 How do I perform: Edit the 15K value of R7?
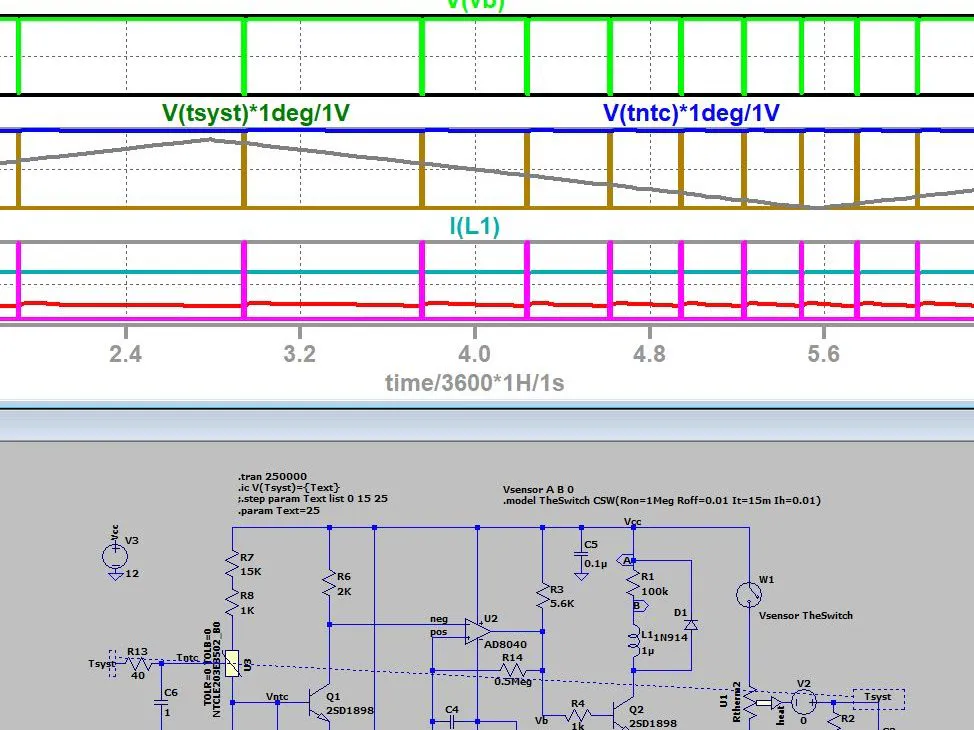tap(251, 571)
